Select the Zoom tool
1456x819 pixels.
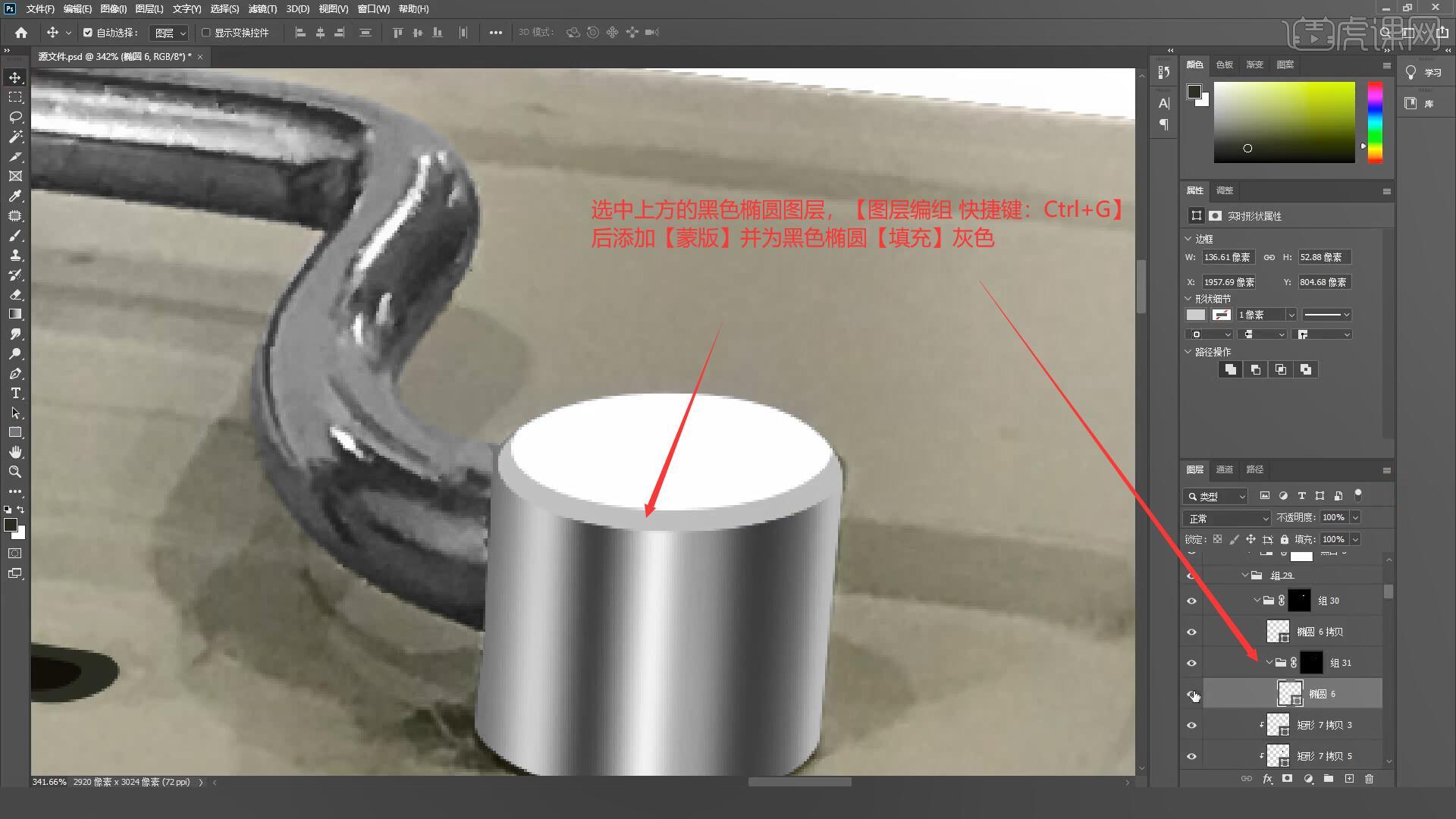coord(15,472)
